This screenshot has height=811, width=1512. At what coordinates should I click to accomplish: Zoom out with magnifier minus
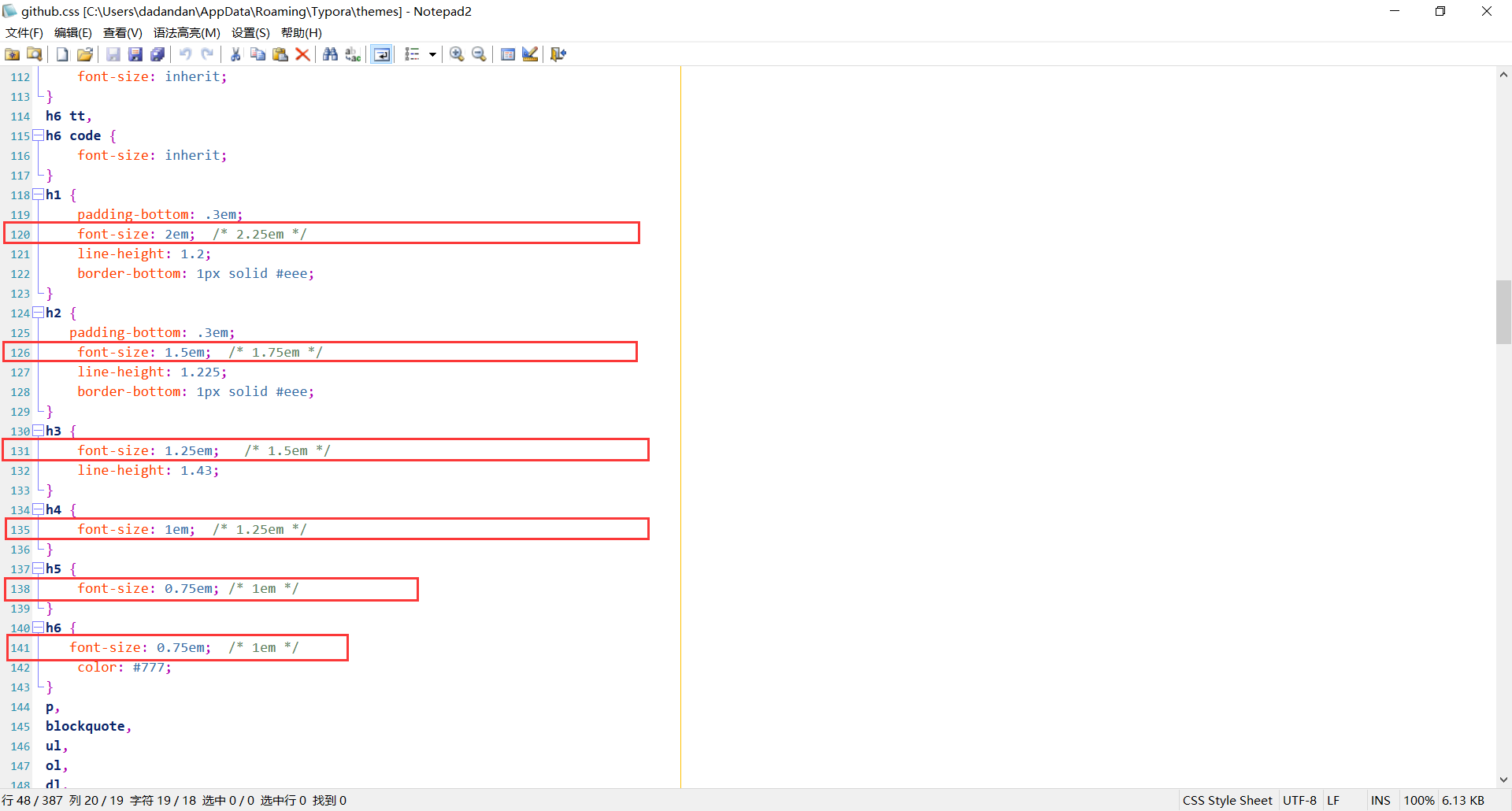coord(479,54)
